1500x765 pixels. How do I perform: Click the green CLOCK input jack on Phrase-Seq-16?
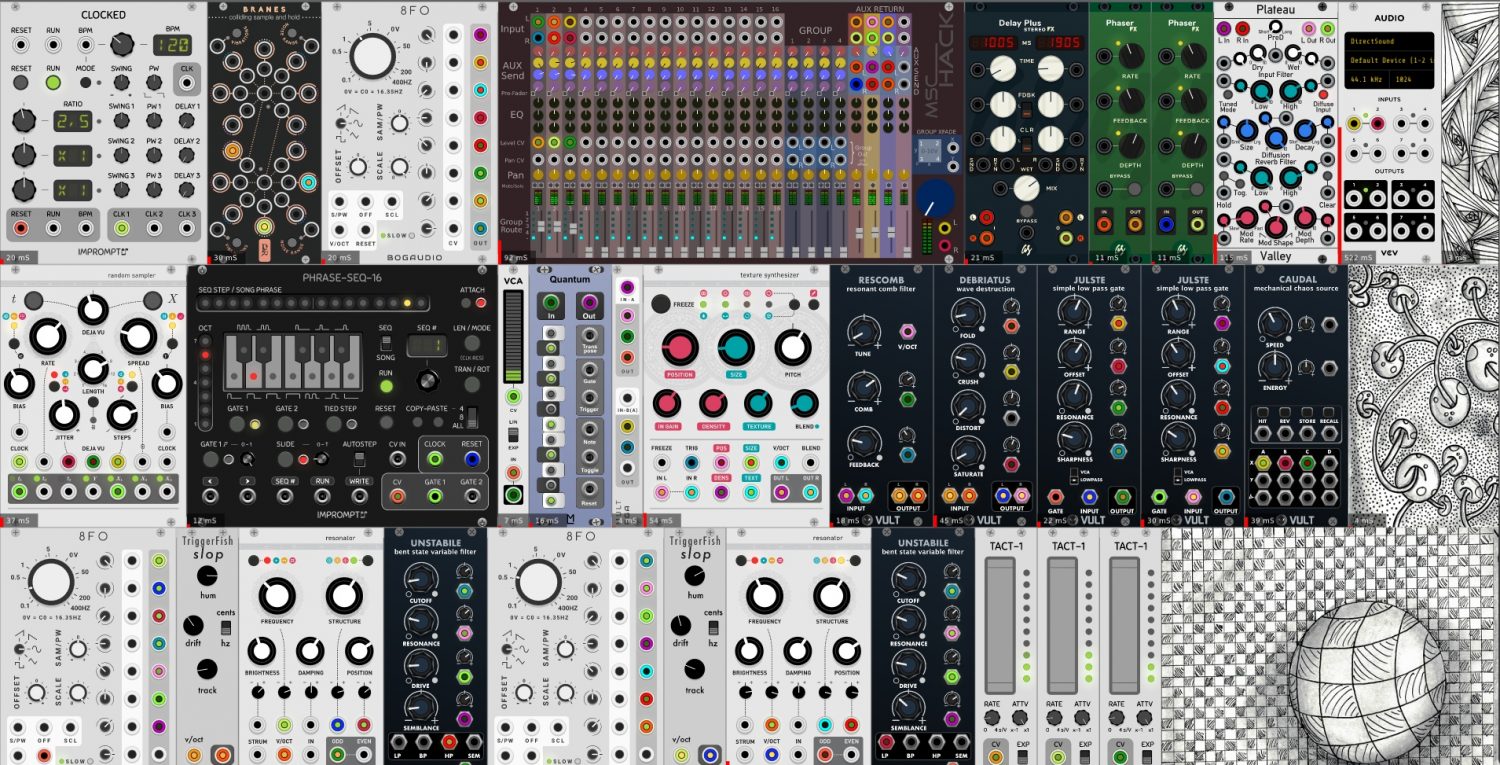[x=435, y=461]
